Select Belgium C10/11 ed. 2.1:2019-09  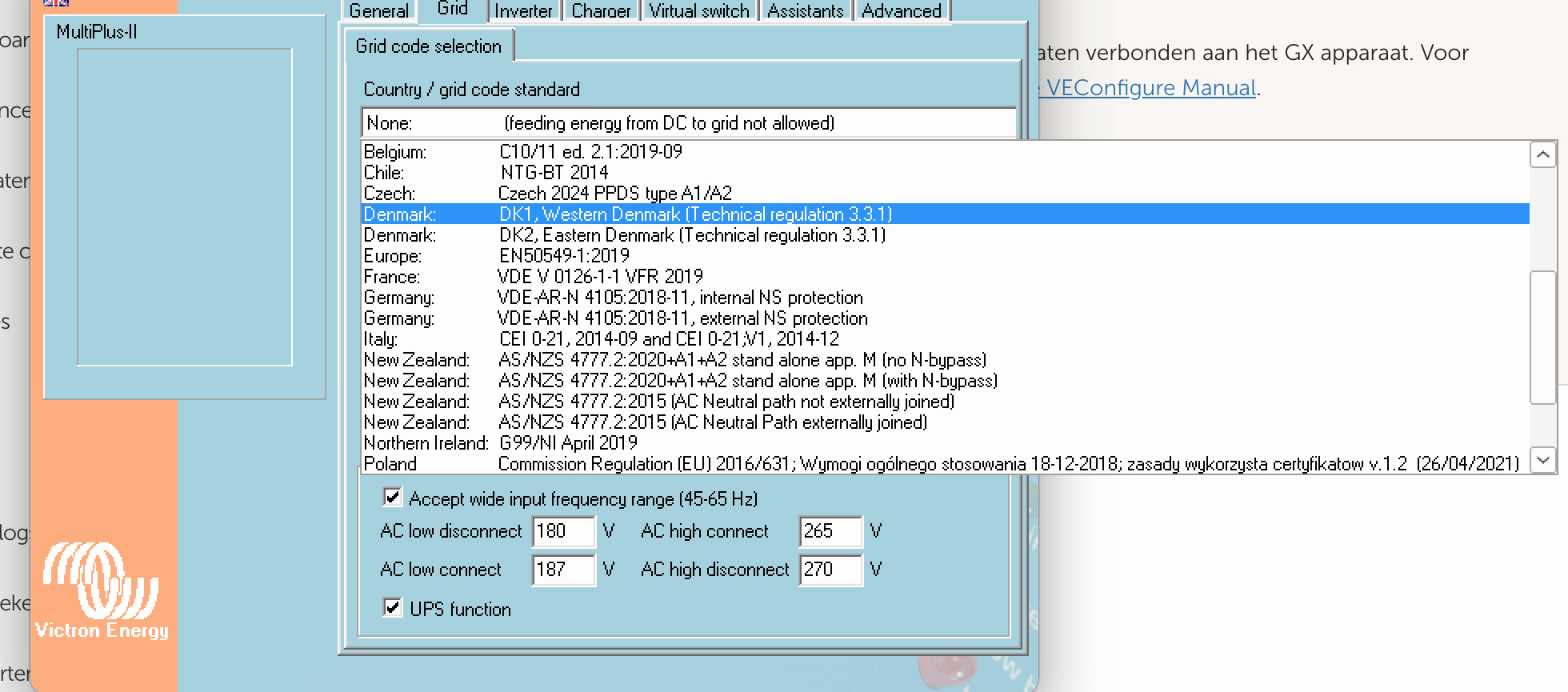pyautogui.click(x=945, y=152)
